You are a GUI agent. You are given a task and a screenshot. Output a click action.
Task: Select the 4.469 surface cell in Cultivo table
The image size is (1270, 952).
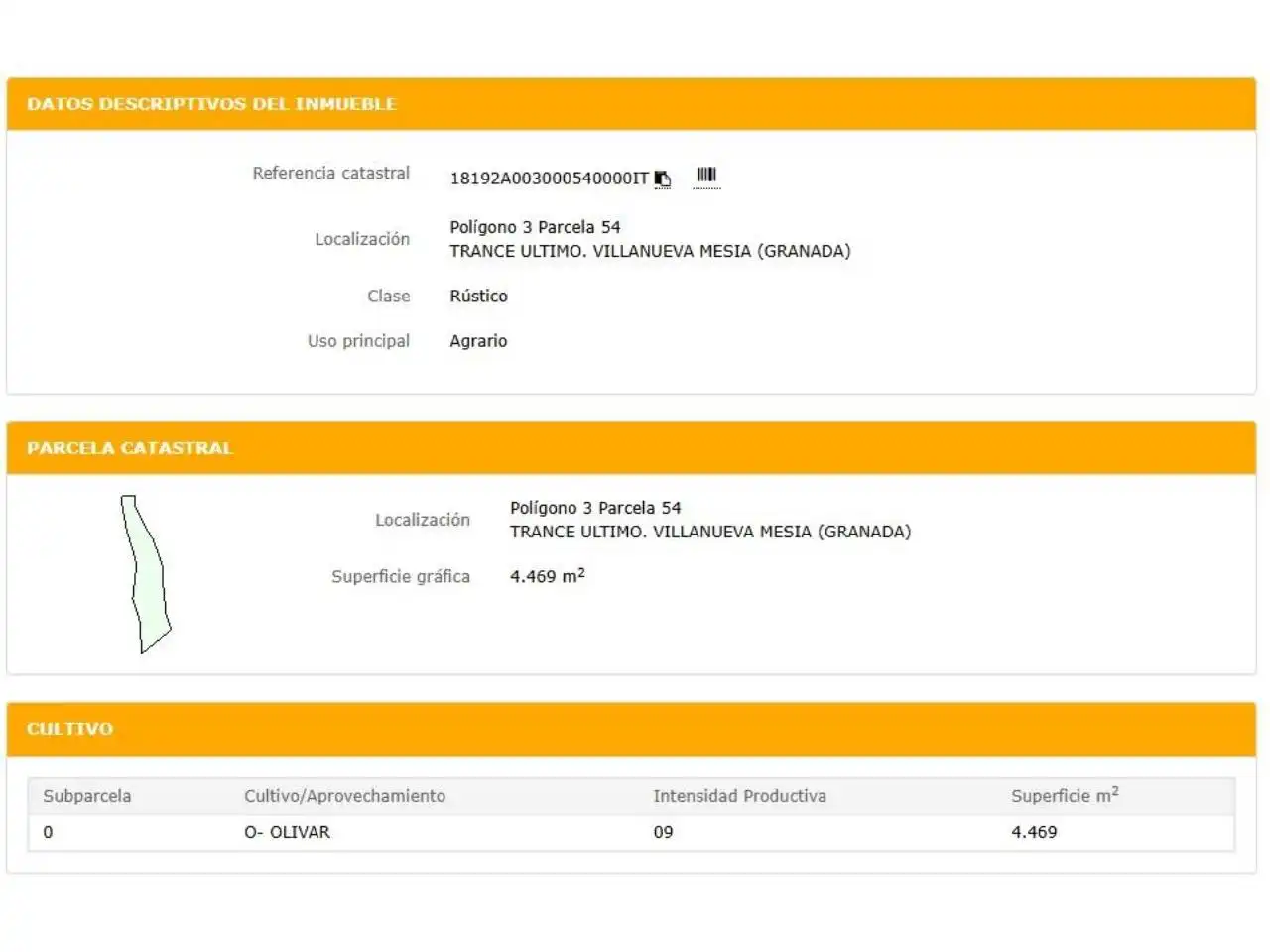tap(1034, 832)
